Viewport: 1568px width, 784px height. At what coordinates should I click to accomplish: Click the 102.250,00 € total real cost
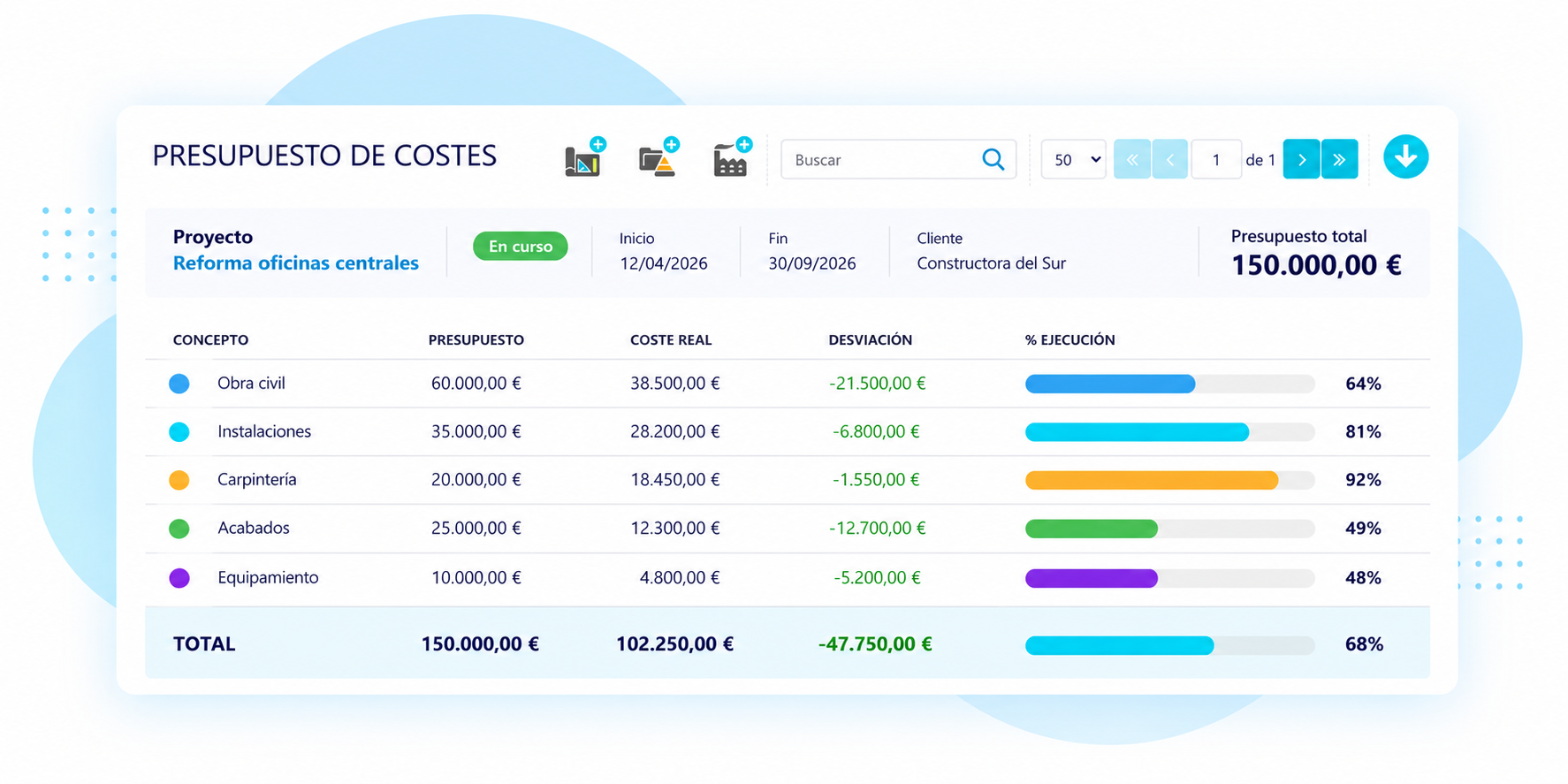click(674, 644)
